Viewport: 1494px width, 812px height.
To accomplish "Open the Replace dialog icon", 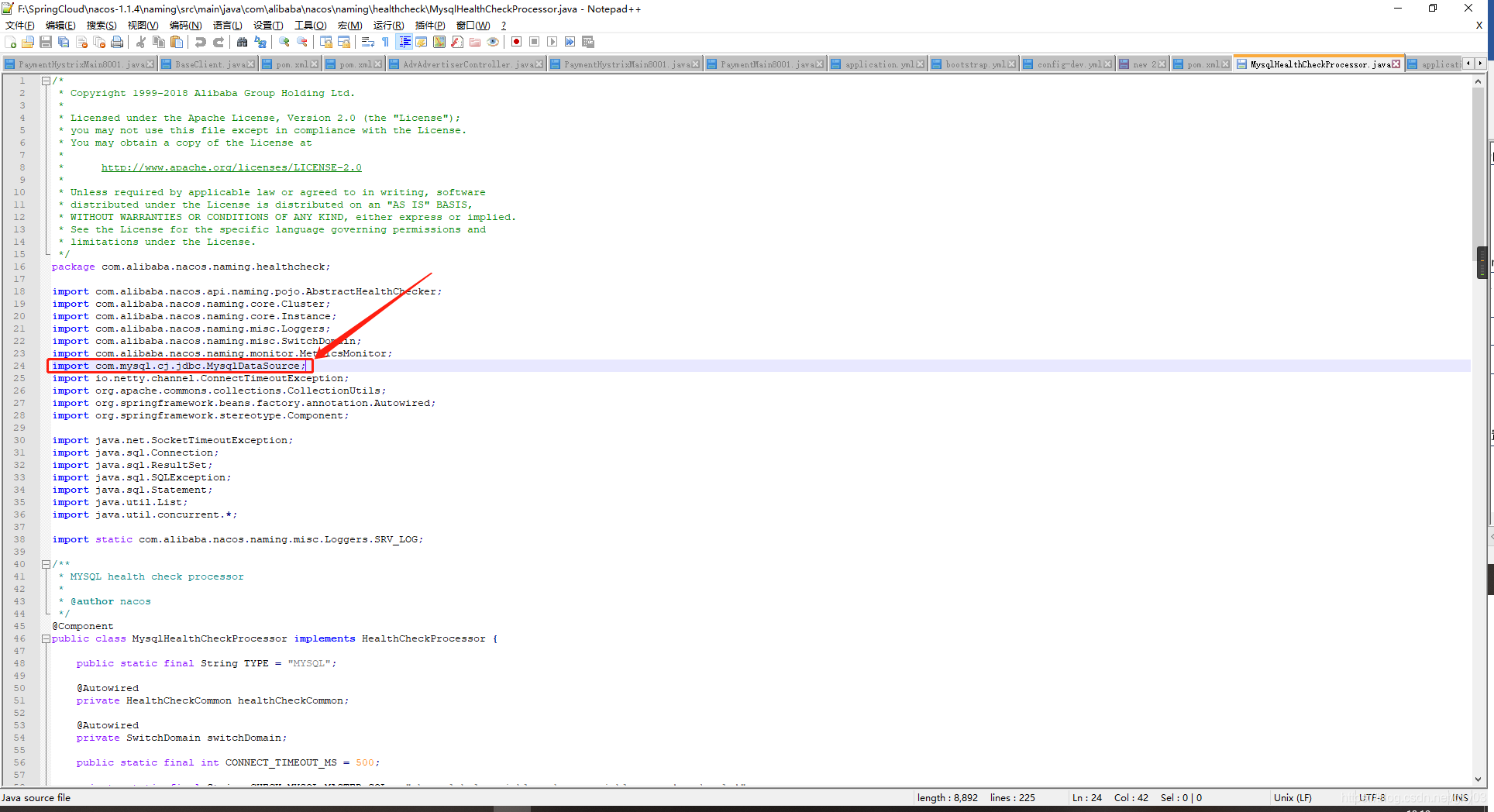I will coord(260,42).
